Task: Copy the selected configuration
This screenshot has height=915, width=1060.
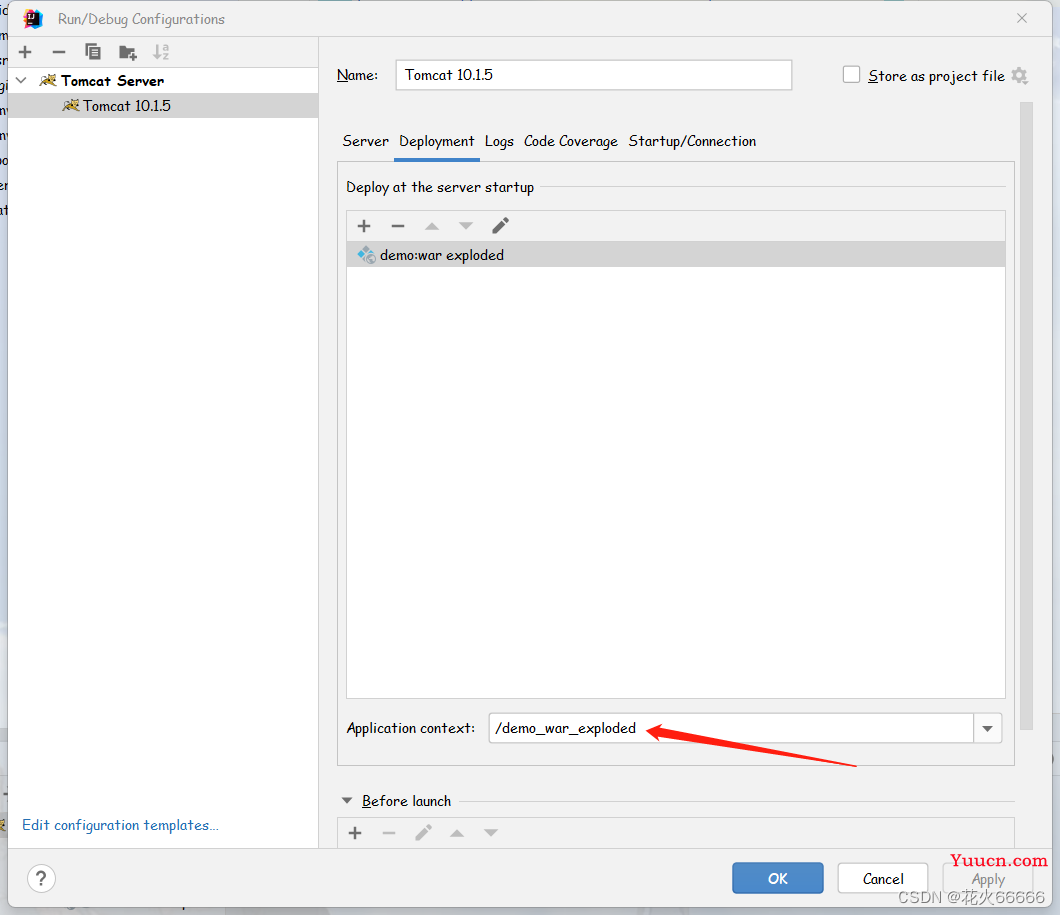Action: (x=93, y=52)
